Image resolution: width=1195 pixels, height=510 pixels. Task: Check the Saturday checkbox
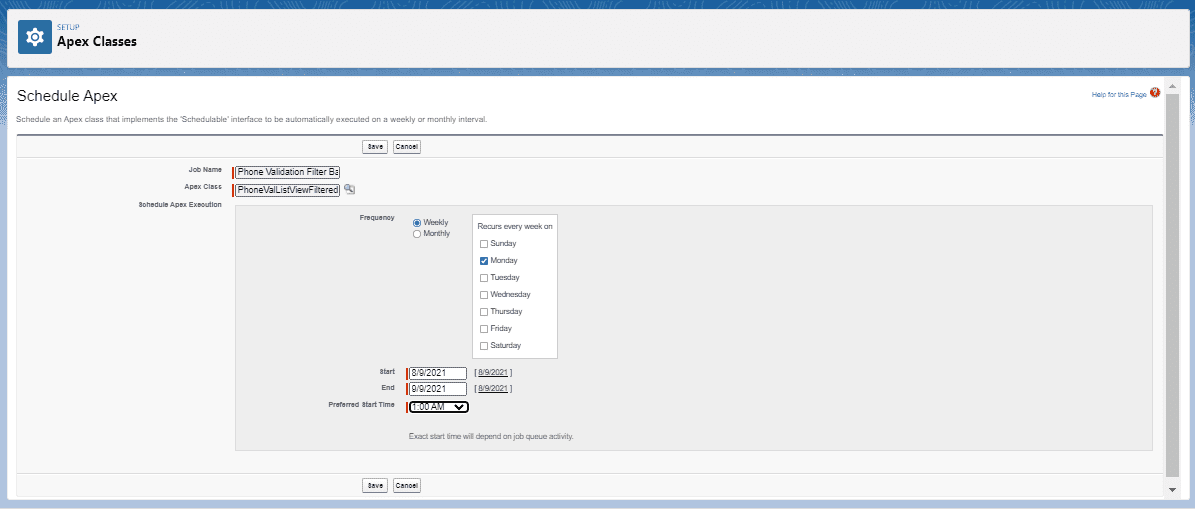484,346
